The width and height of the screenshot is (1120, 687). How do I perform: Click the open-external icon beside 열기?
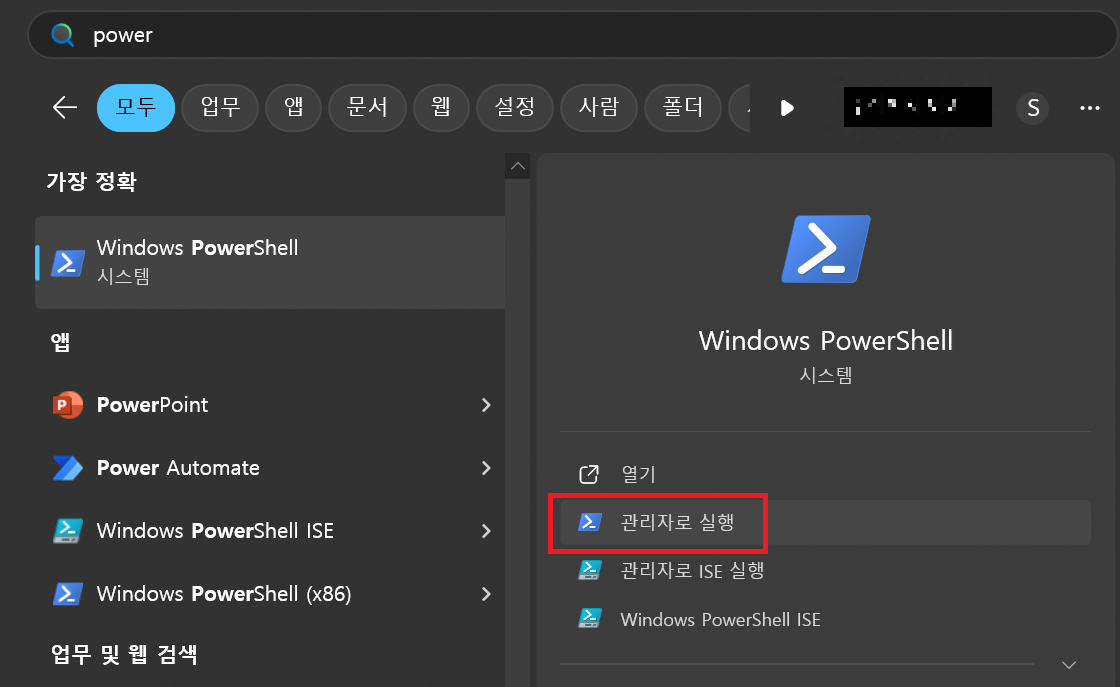(589, 474)
